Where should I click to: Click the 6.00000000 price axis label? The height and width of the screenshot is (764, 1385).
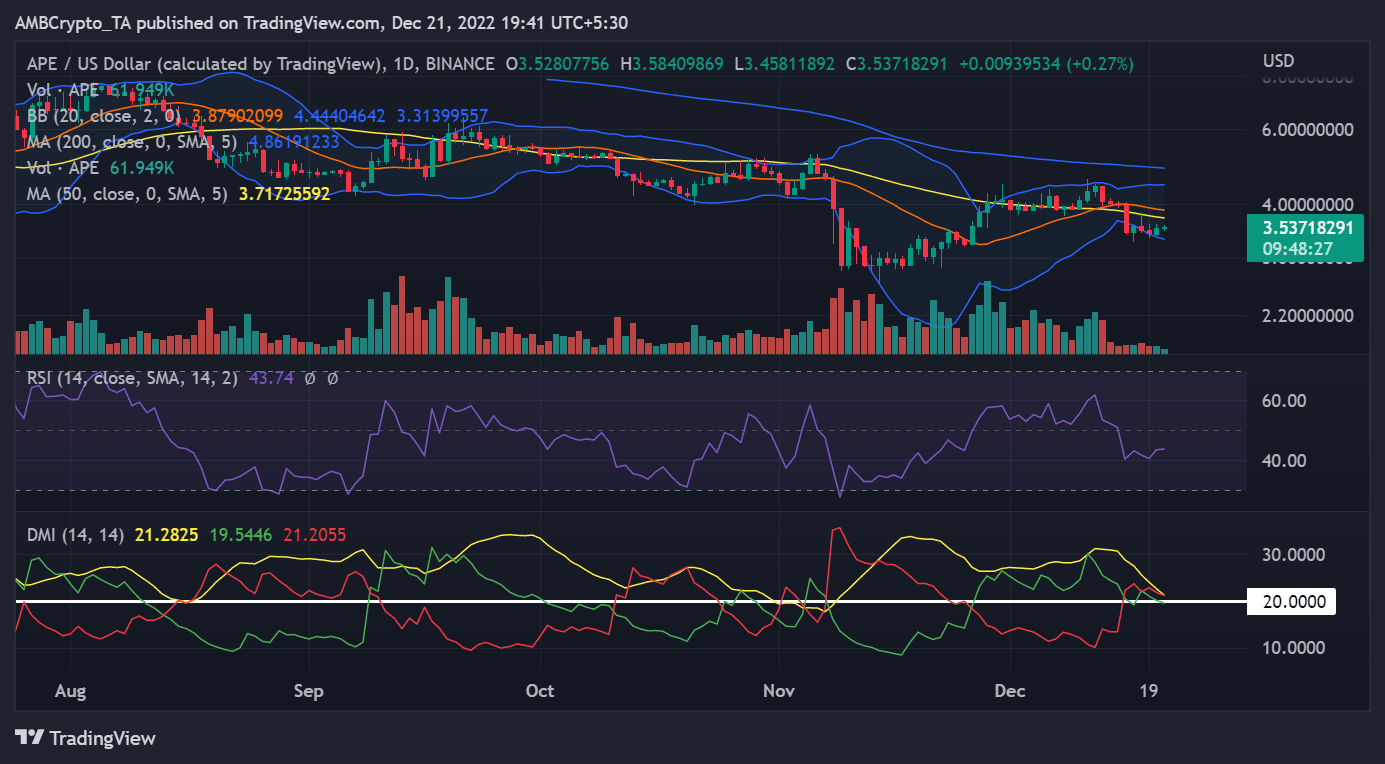click(1306, 130)
